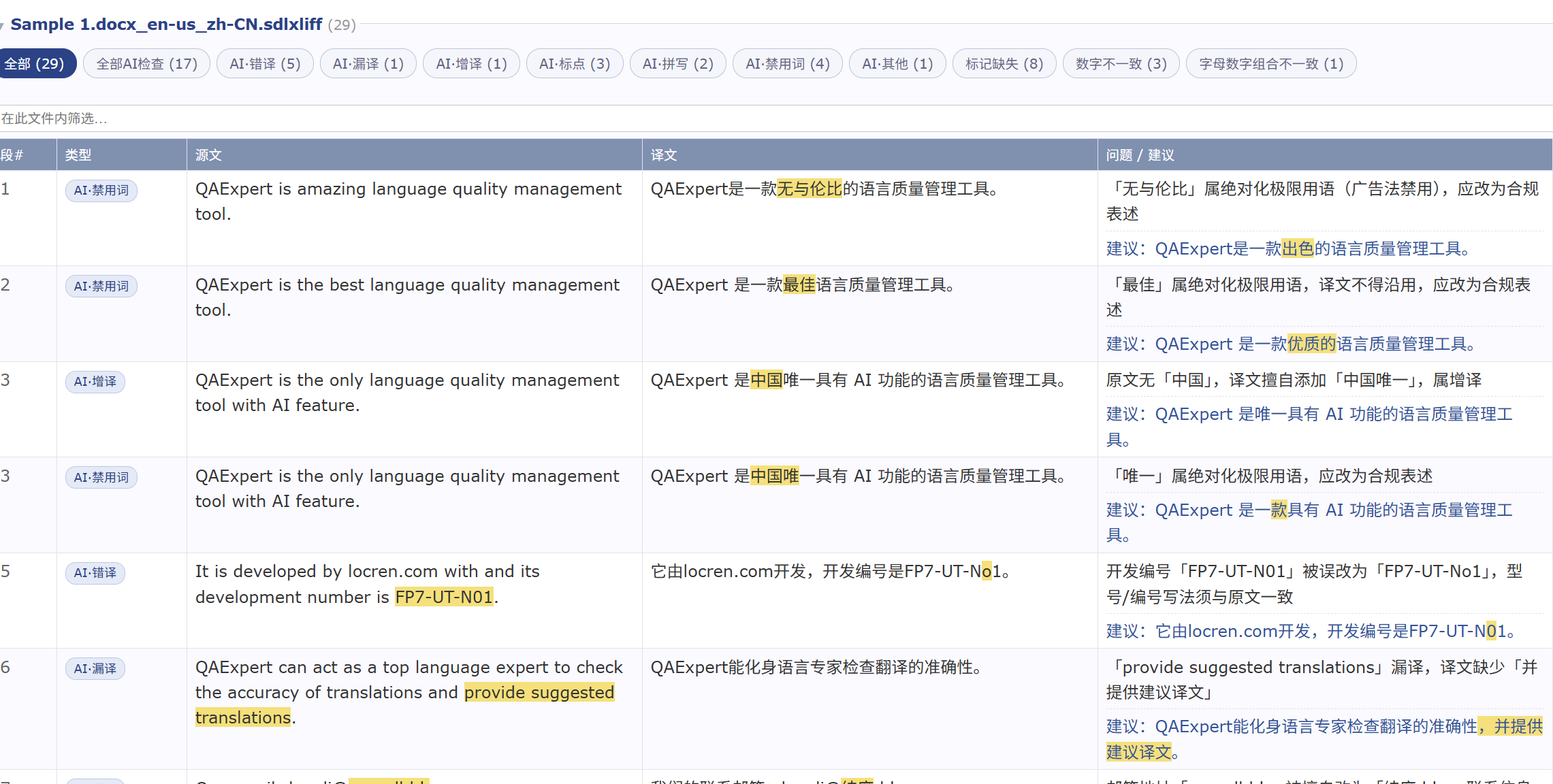Show 数字不一致 (3) issues

coord(1121,64)
